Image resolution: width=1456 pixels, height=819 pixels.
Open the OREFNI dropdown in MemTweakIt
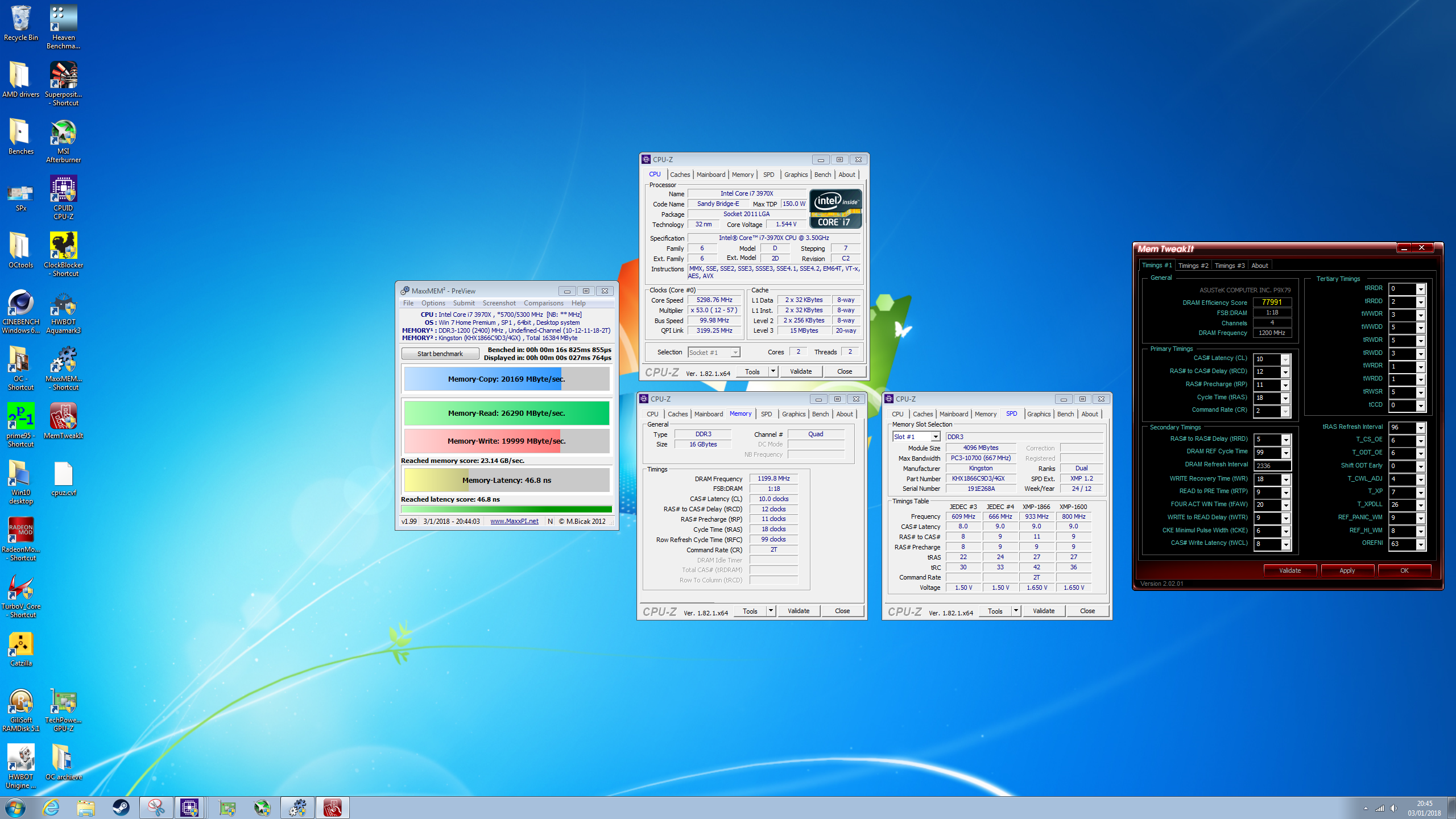point(1420,544)
